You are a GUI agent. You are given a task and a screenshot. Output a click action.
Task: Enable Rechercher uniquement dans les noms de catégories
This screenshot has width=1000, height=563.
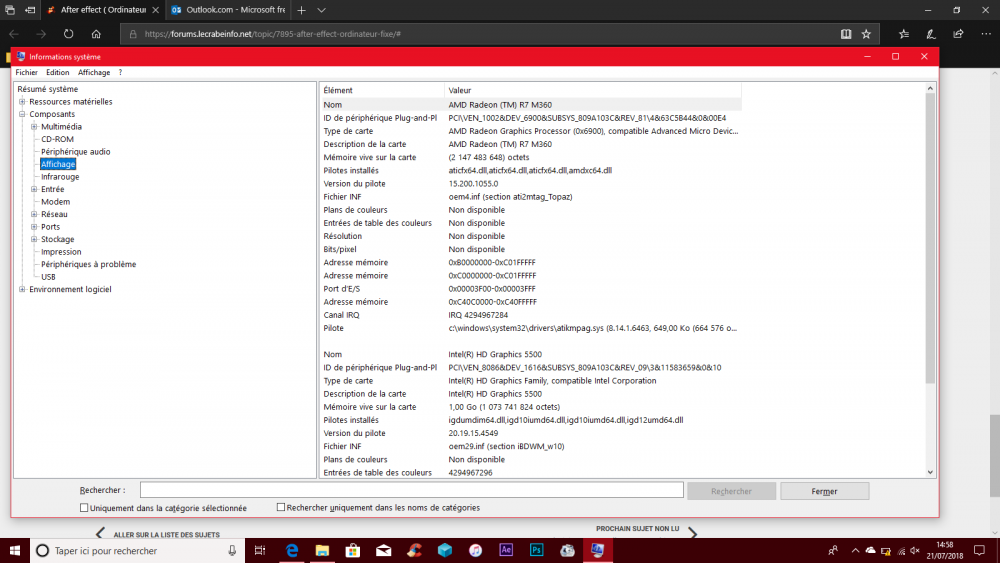click(281, 507)
